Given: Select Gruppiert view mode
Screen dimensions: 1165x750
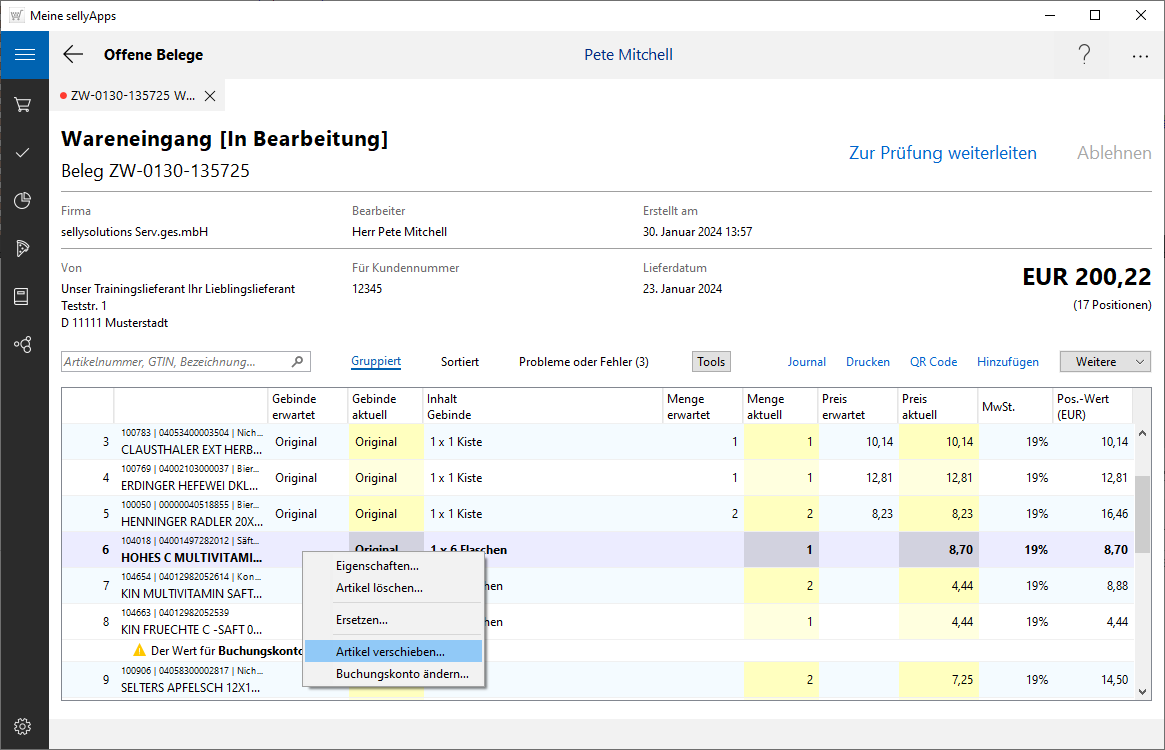Looking at the screenshot, I should 376,362.
